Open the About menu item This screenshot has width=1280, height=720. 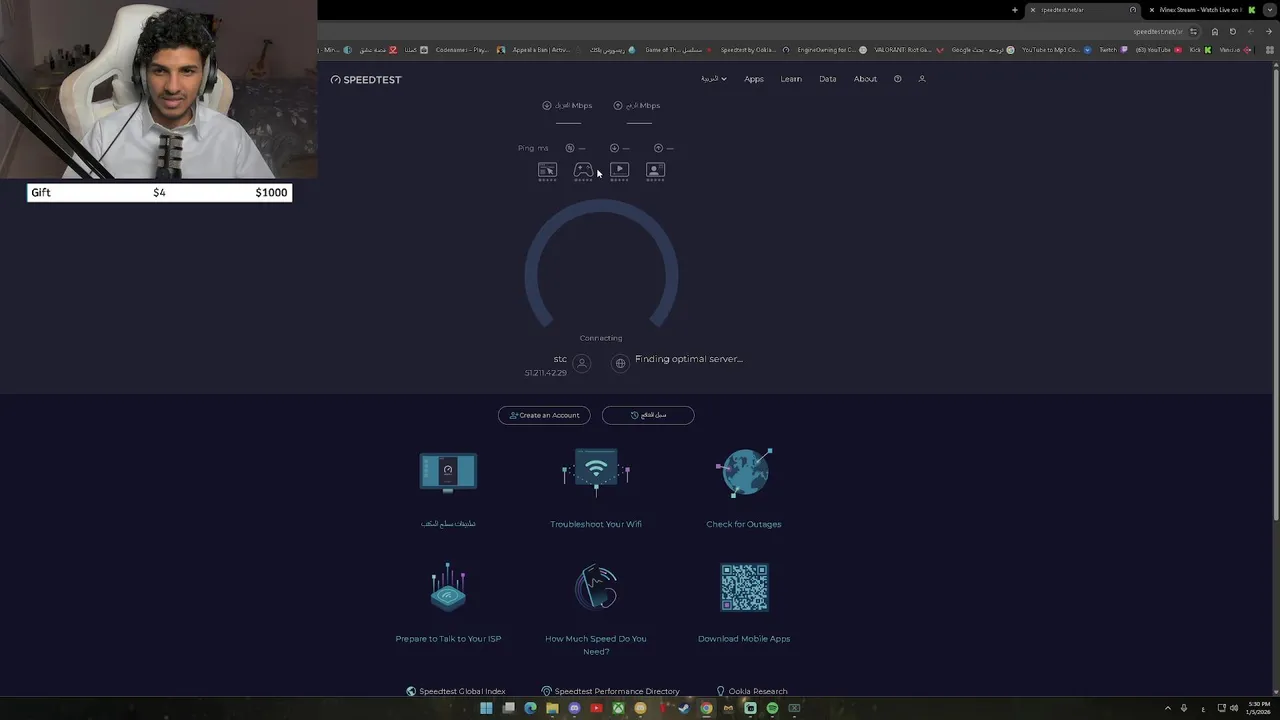(x=865, y=79)
